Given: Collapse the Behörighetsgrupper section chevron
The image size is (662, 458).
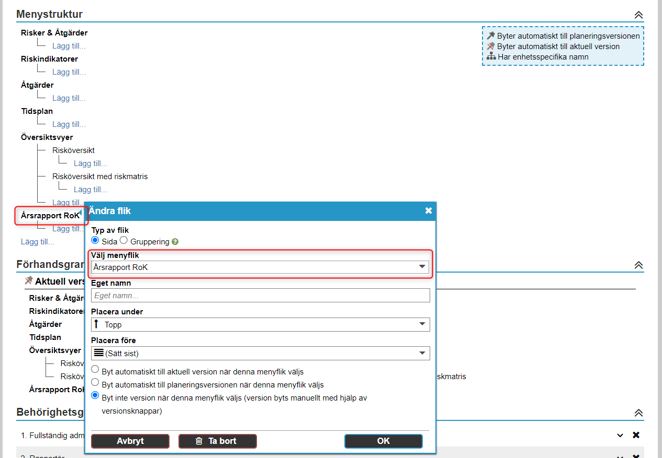Looking at the screenshot, I should [x=638, y=412].
